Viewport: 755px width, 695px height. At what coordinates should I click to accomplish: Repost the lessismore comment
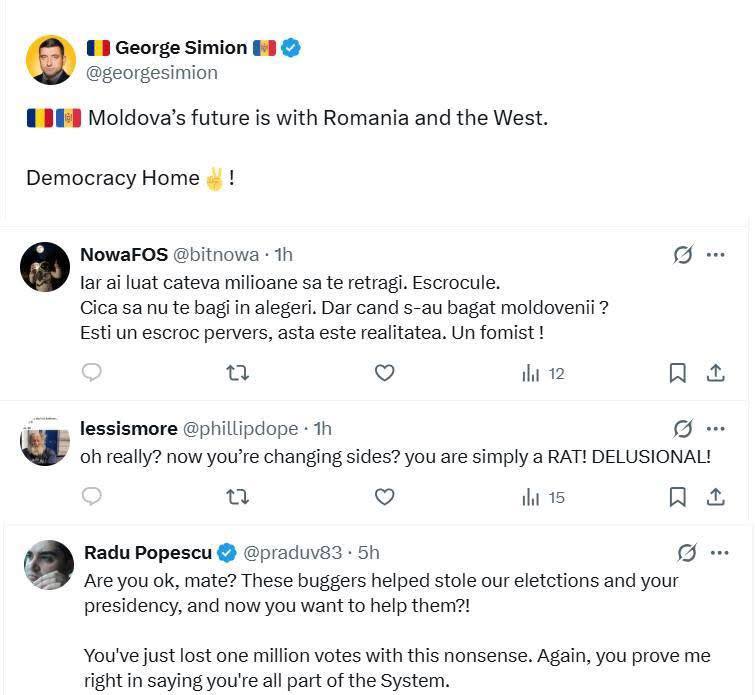click(238, 497)
